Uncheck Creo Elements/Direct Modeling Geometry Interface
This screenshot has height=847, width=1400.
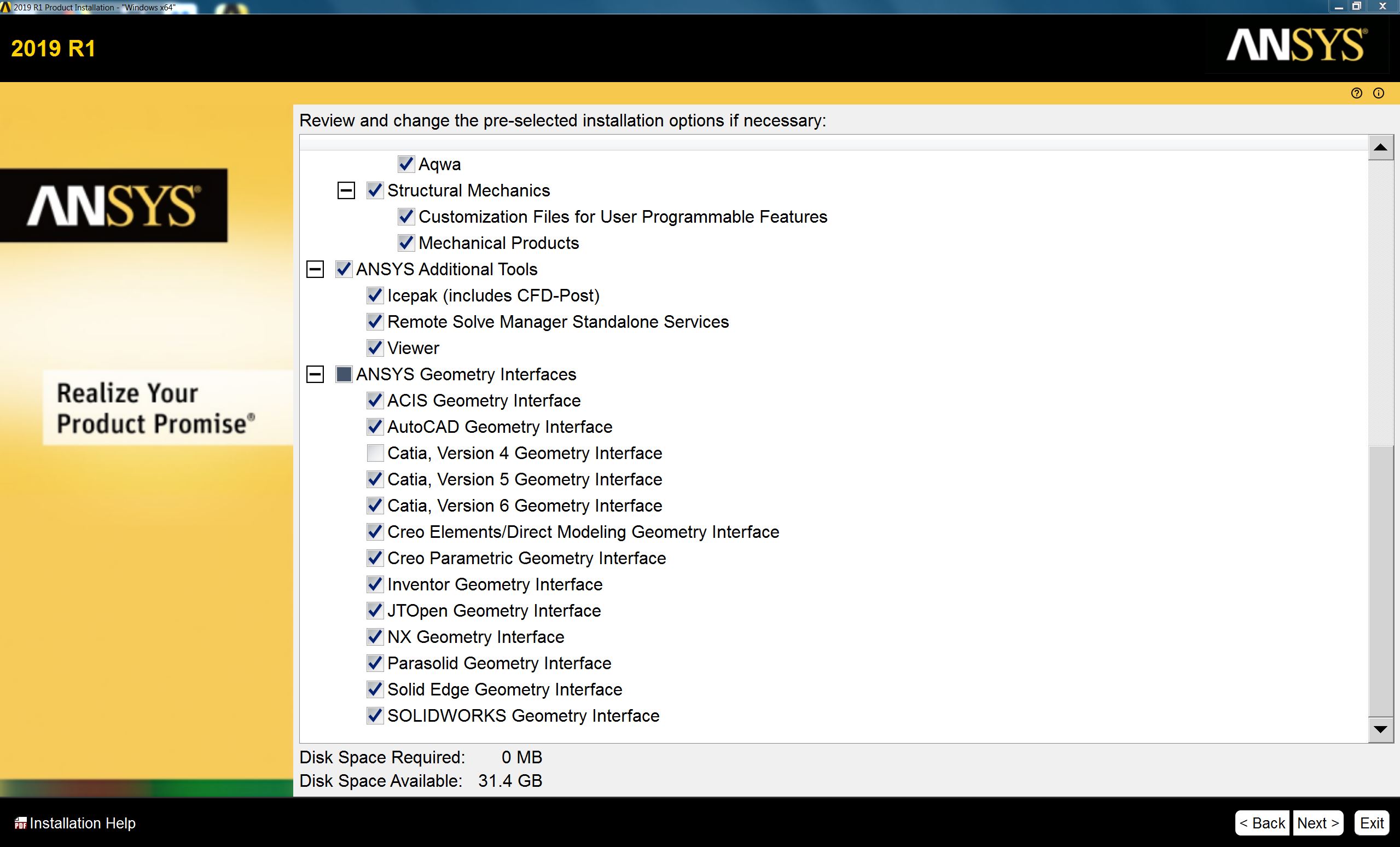[x=374, y=532]
